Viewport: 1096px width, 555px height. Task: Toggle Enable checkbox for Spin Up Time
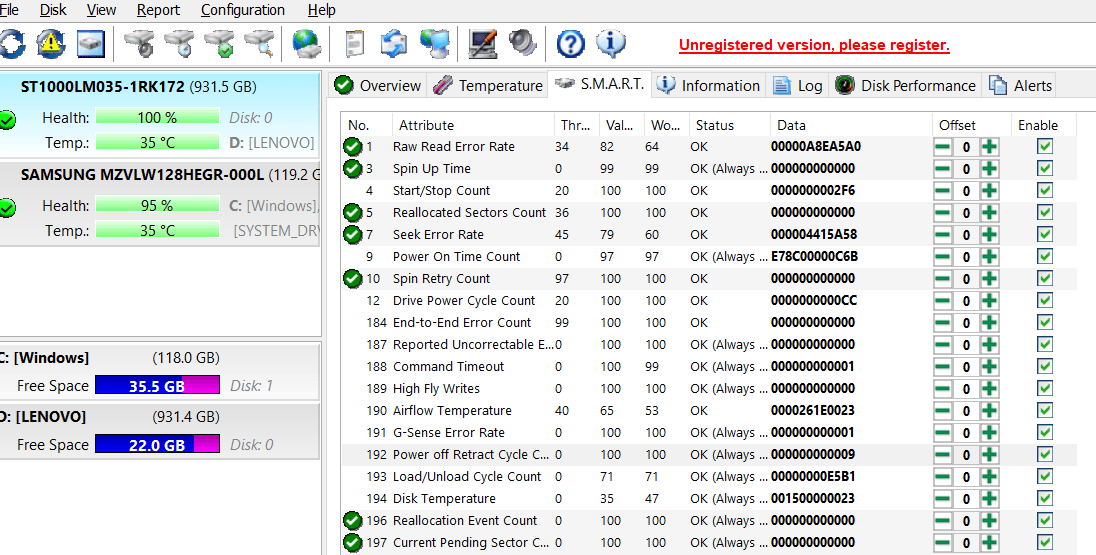[x=1045, y=168]
